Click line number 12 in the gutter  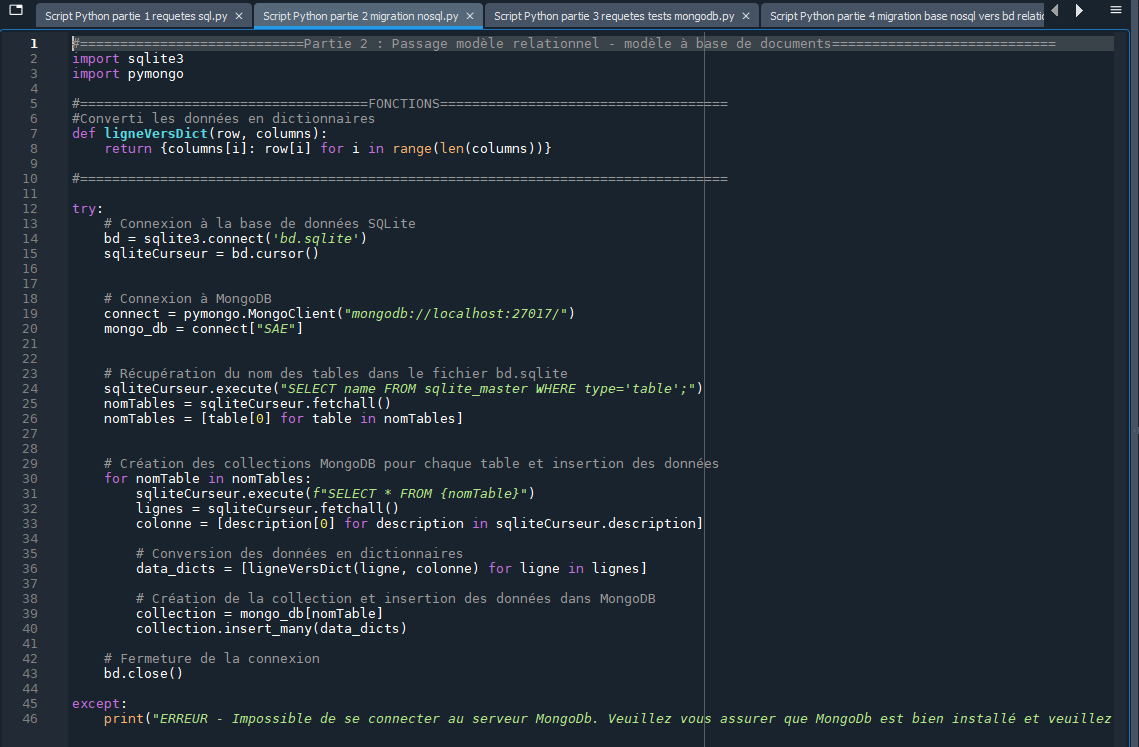click(x=33, y=208)
